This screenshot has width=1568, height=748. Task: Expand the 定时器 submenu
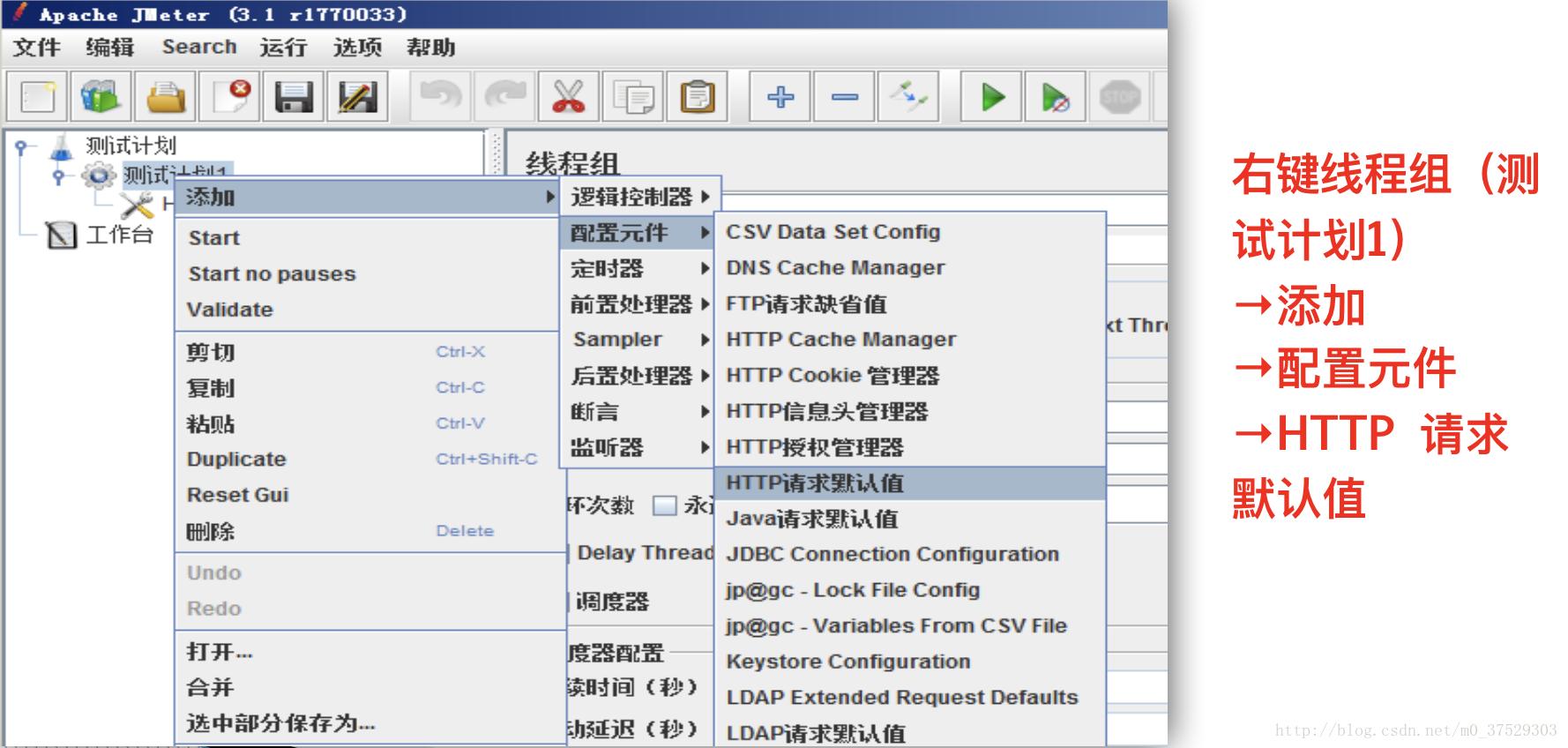point(637,268)
